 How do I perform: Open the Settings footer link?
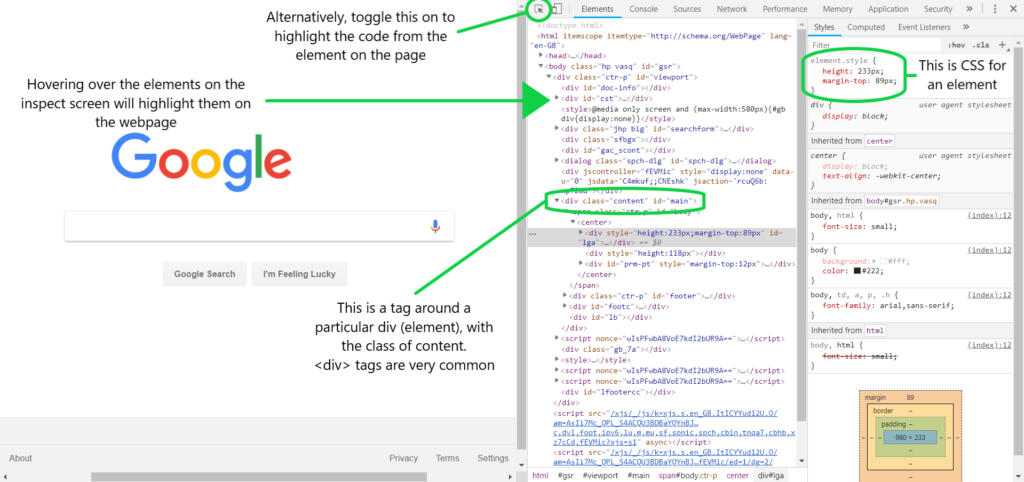(x=492, y=458)
